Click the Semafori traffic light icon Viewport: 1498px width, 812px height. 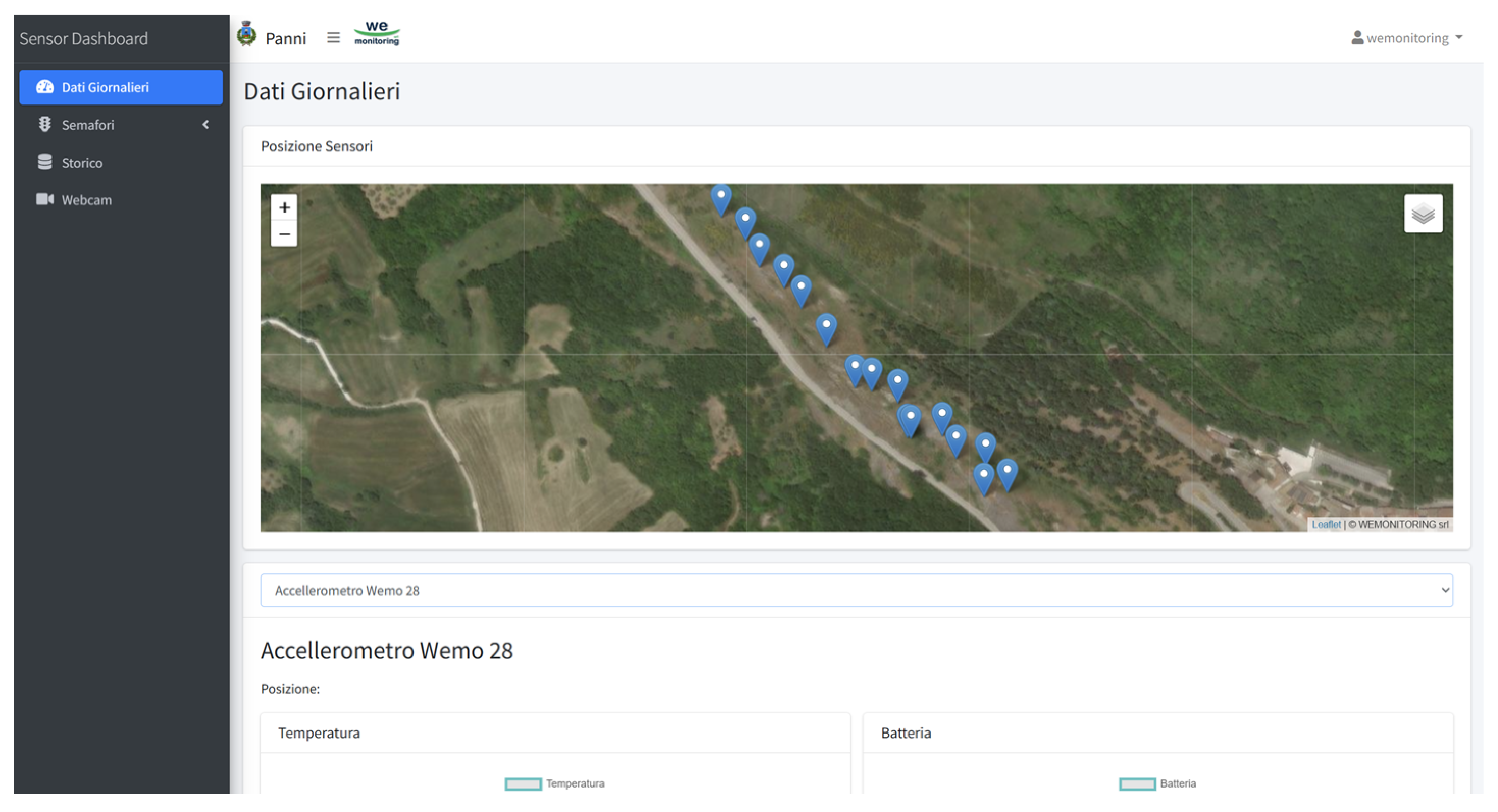[x=45, y=124]
